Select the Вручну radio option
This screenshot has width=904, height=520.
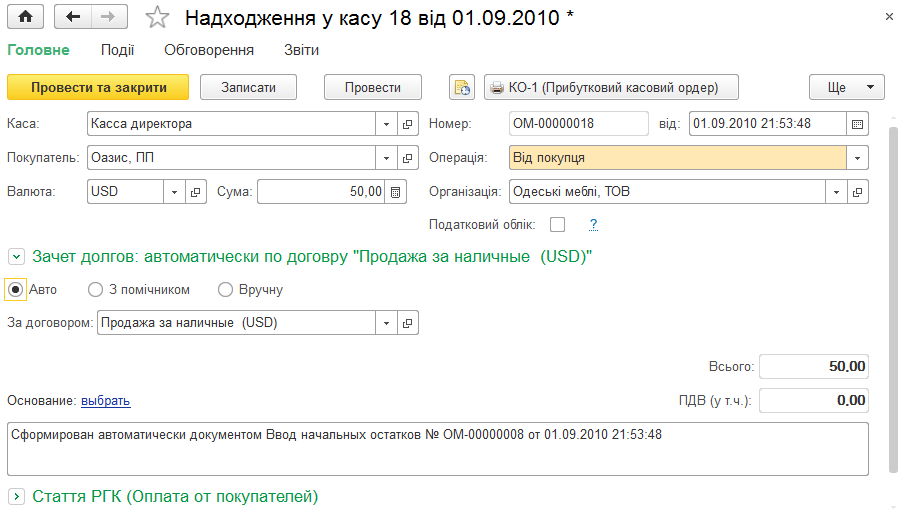pos(225,289)
